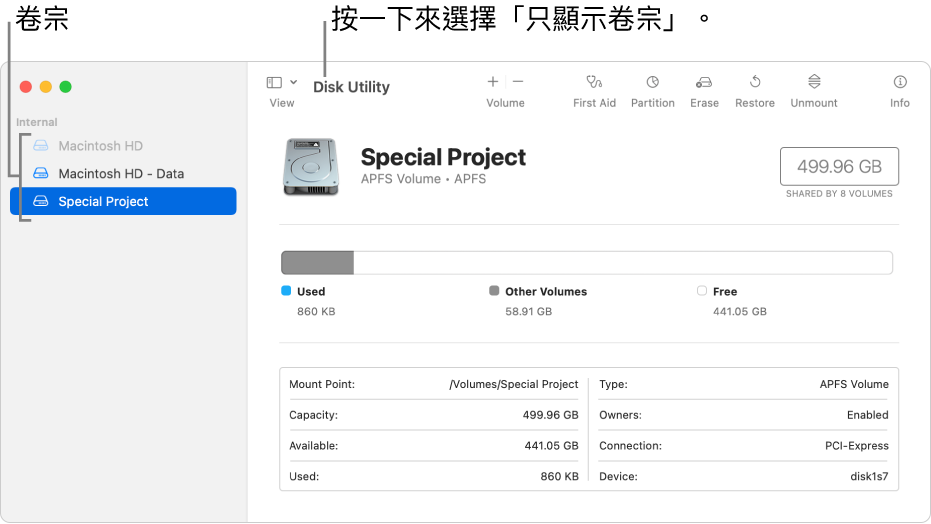Click the '/Volumes/Special Project' mount point value
Screen dimensions: 931x524
514,384
